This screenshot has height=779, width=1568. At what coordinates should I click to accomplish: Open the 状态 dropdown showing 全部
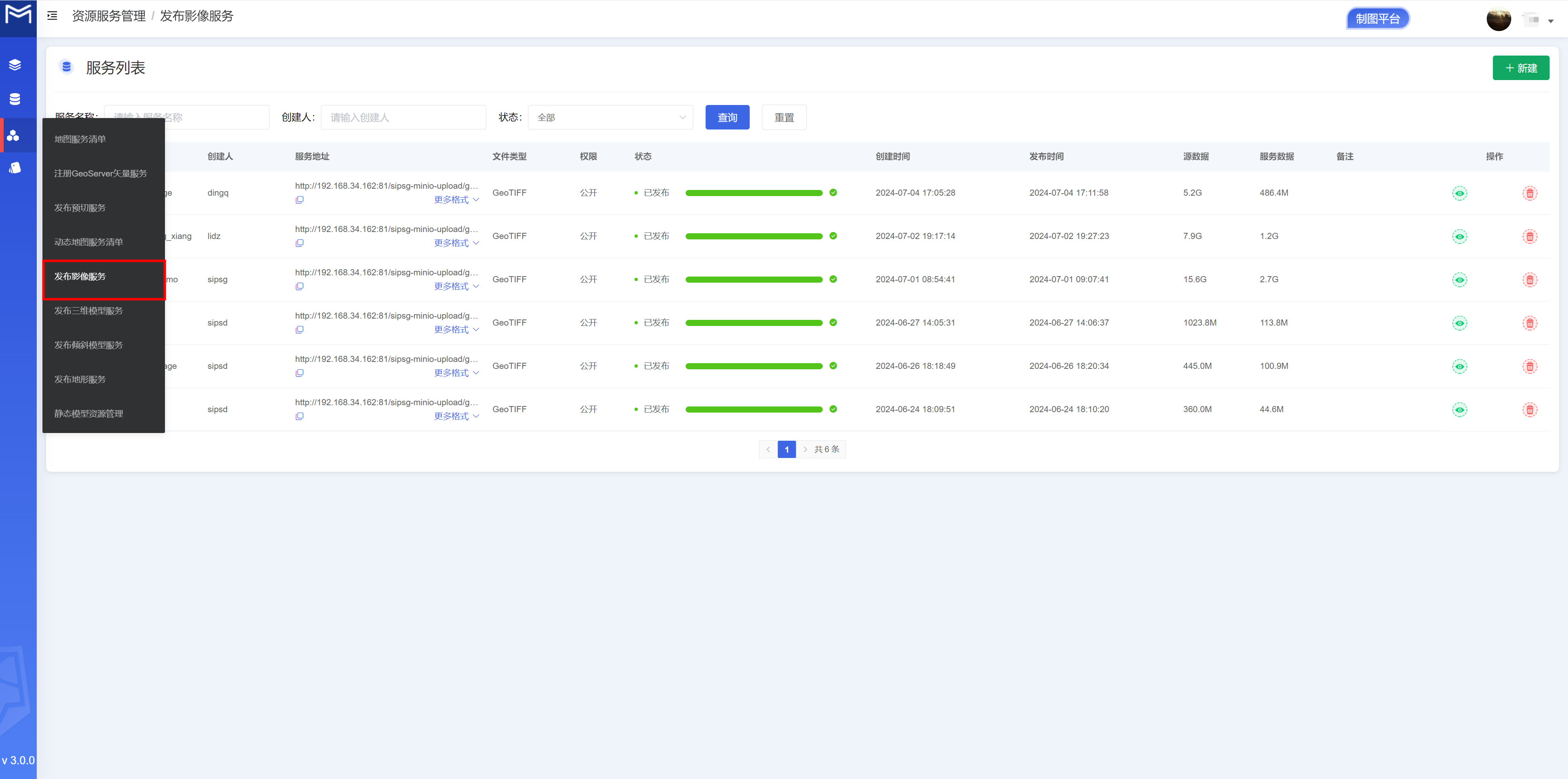[x=610, y=117]
